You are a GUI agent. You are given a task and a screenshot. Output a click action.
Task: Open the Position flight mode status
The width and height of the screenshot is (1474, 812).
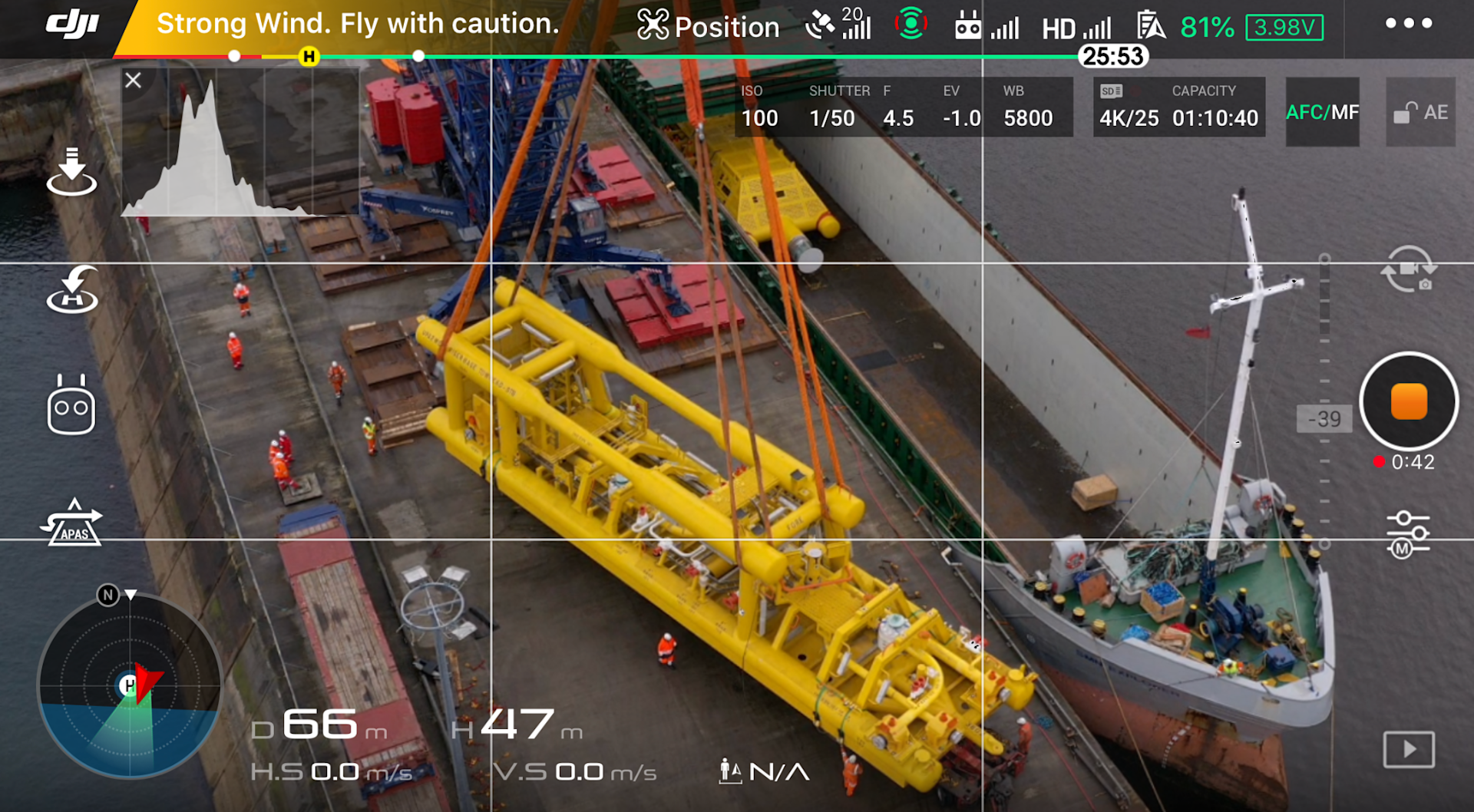pyautogui.click(x=708, y=26)
